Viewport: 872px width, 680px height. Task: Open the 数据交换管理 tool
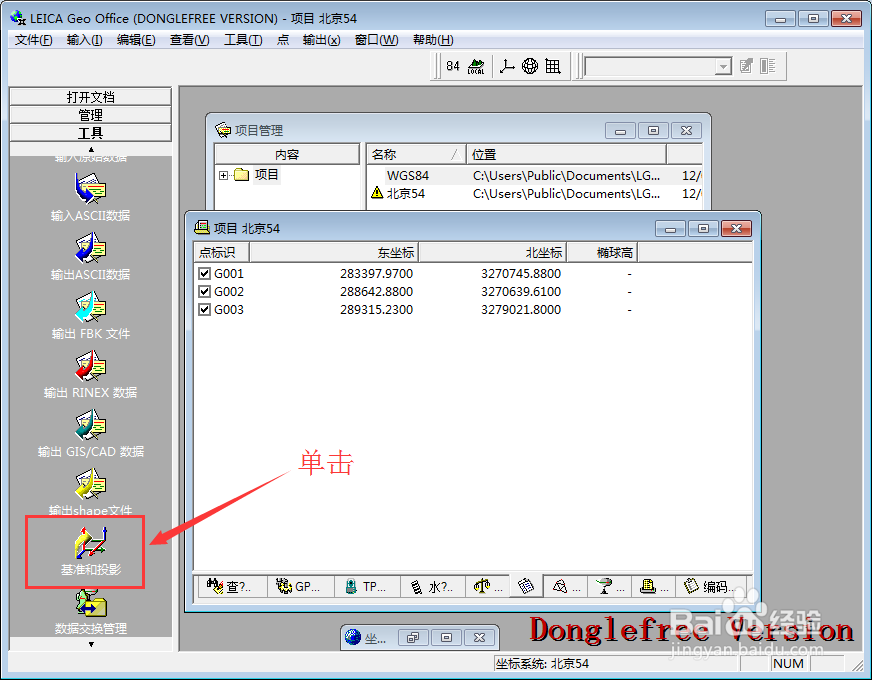click(90, 610)
